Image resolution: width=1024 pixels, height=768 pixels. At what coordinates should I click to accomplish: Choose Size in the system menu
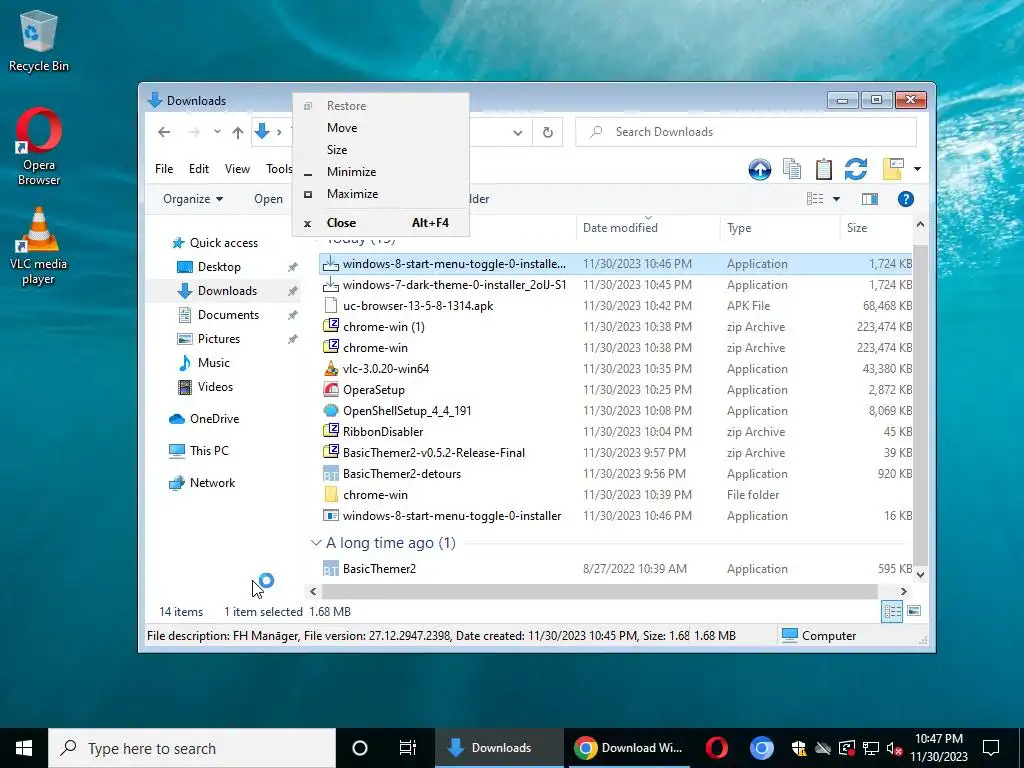pos(380,150)
